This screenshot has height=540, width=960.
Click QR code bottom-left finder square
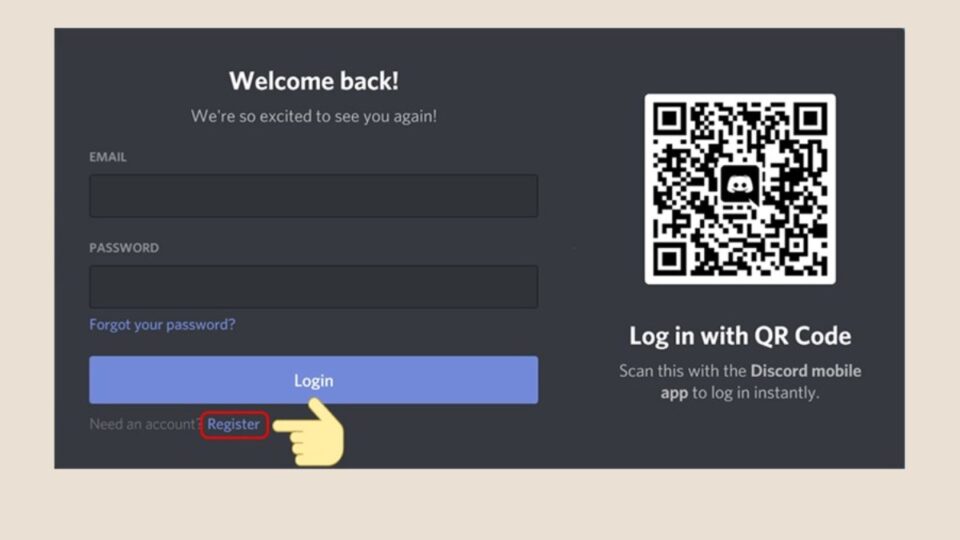tap(669, 260)
